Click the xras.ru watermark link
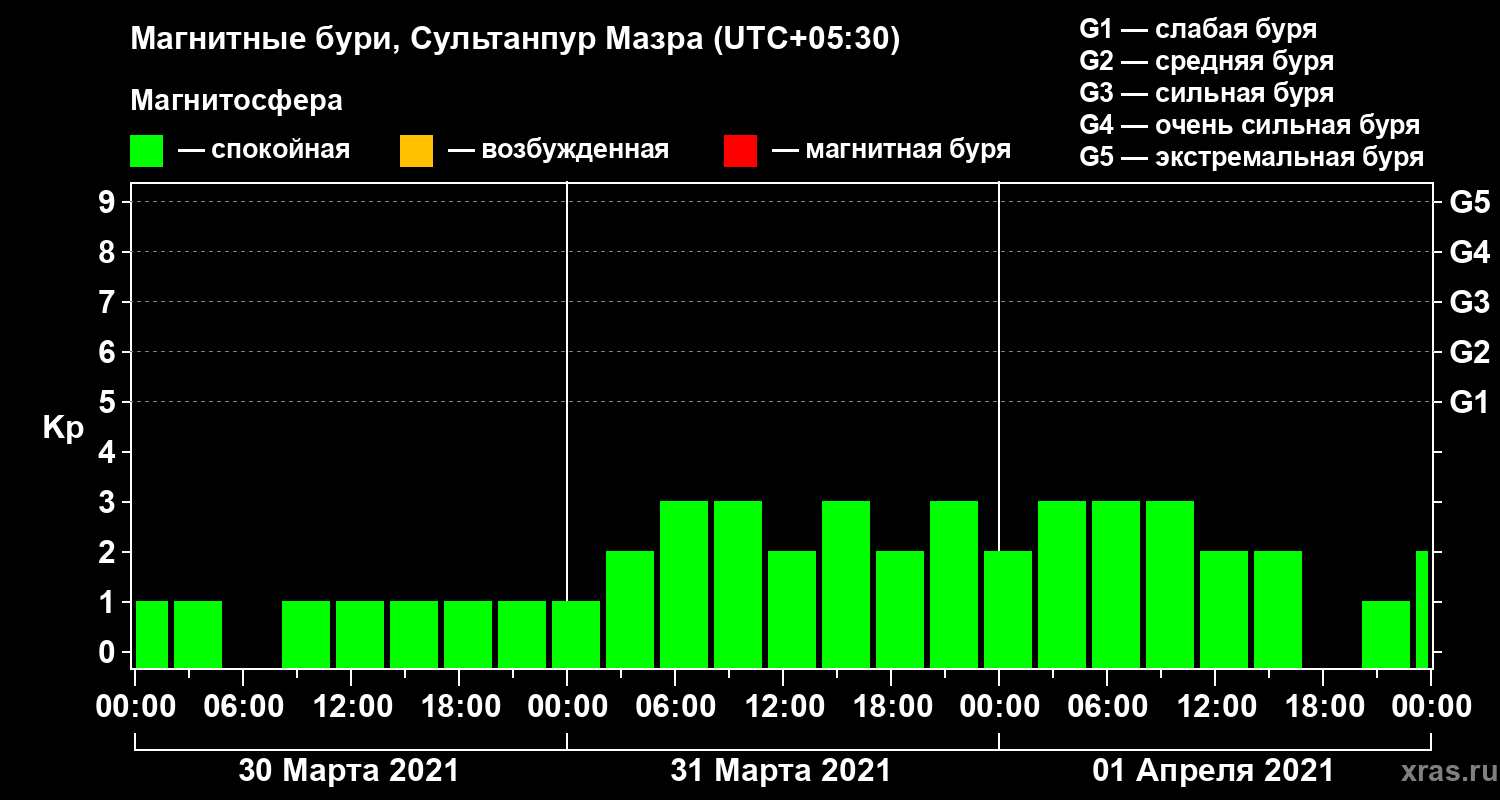The width and height of the screenshot is (1500, 800). pos(1443,772)
